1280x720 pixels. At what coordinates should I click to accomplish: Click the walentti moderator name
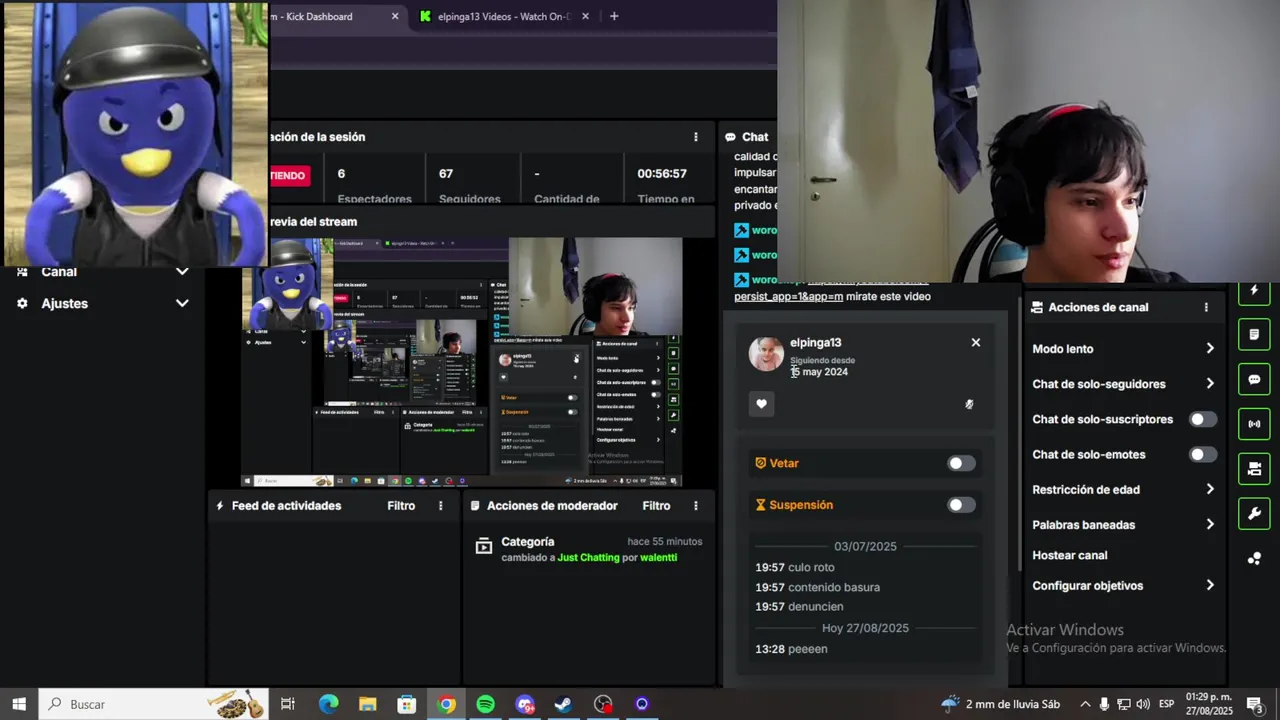(658, 557)
